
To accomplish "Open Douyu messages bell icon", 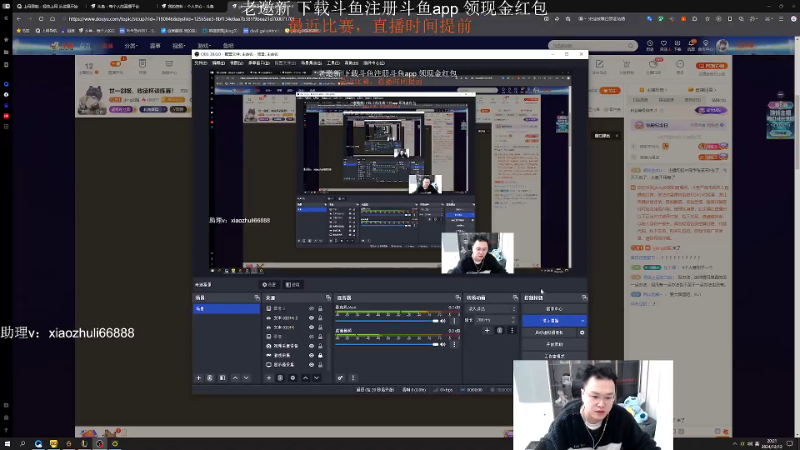I will pos(692,45).
